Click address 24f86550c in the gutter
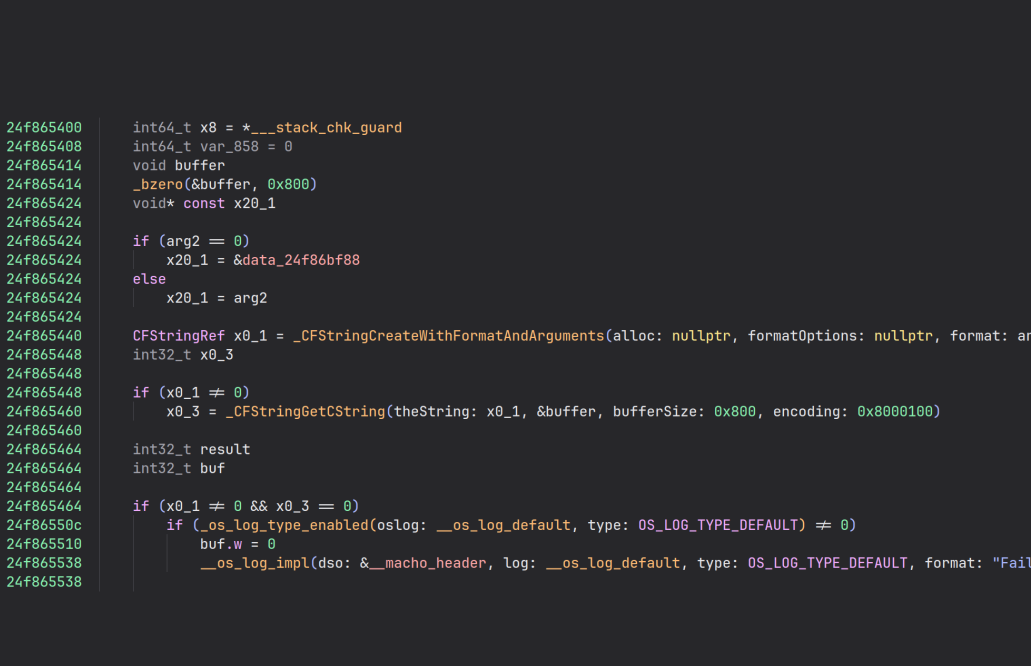 coord(44,525)
